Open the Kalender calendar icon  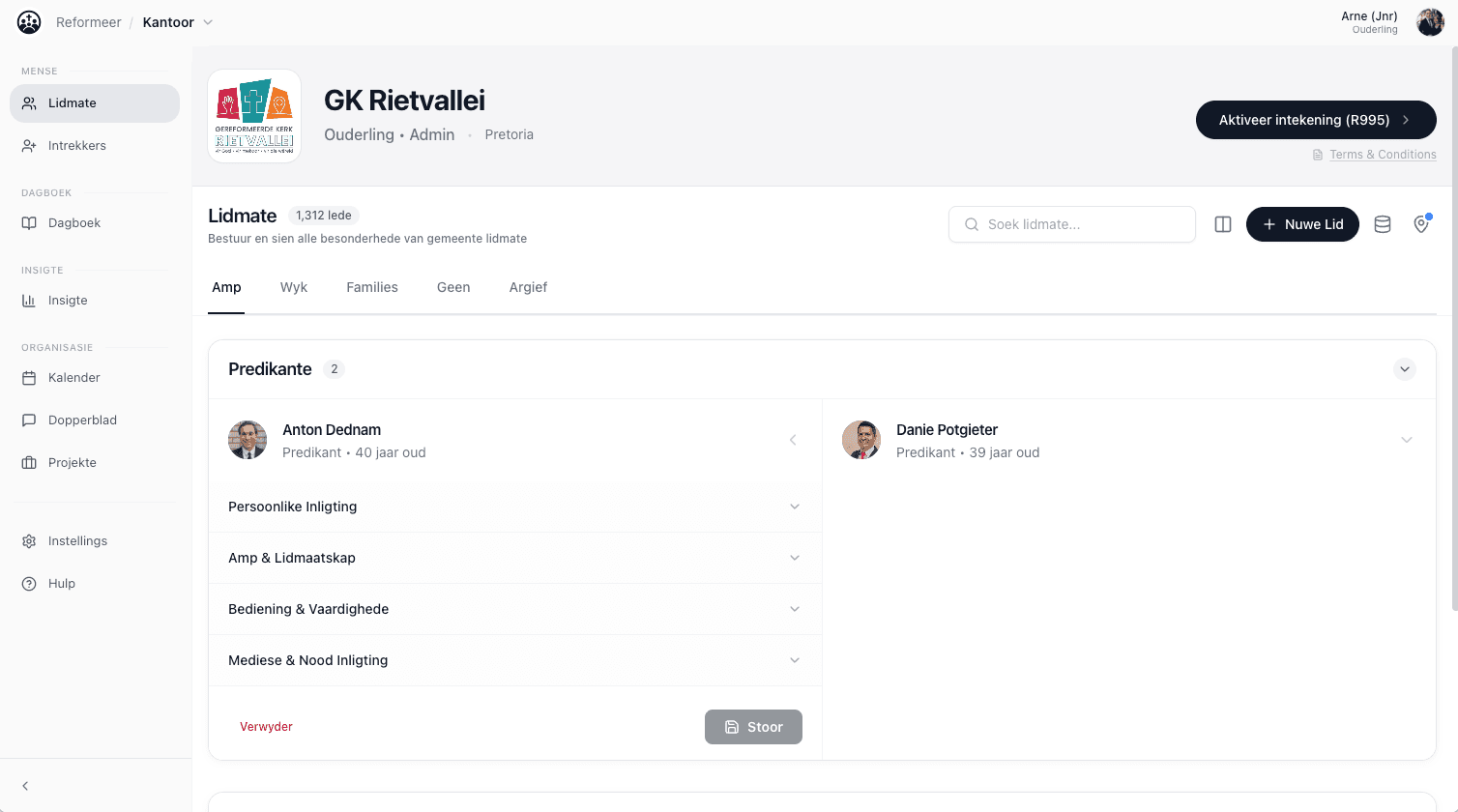click(x=29, y=377)
